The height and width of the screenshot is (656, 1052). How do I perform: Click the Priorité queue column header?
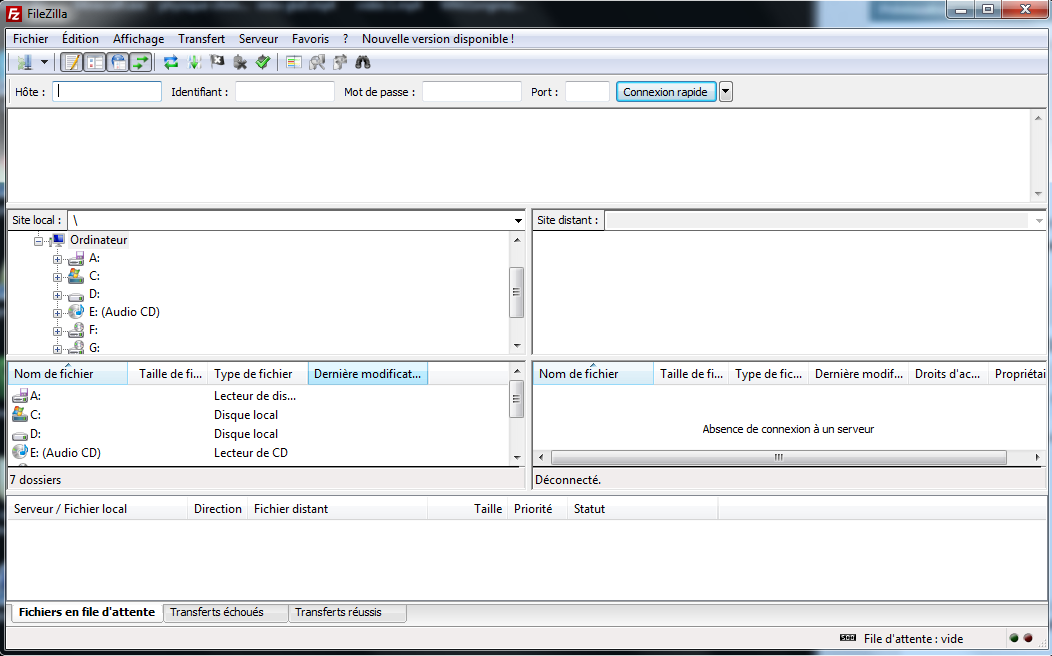click(537, 509)
